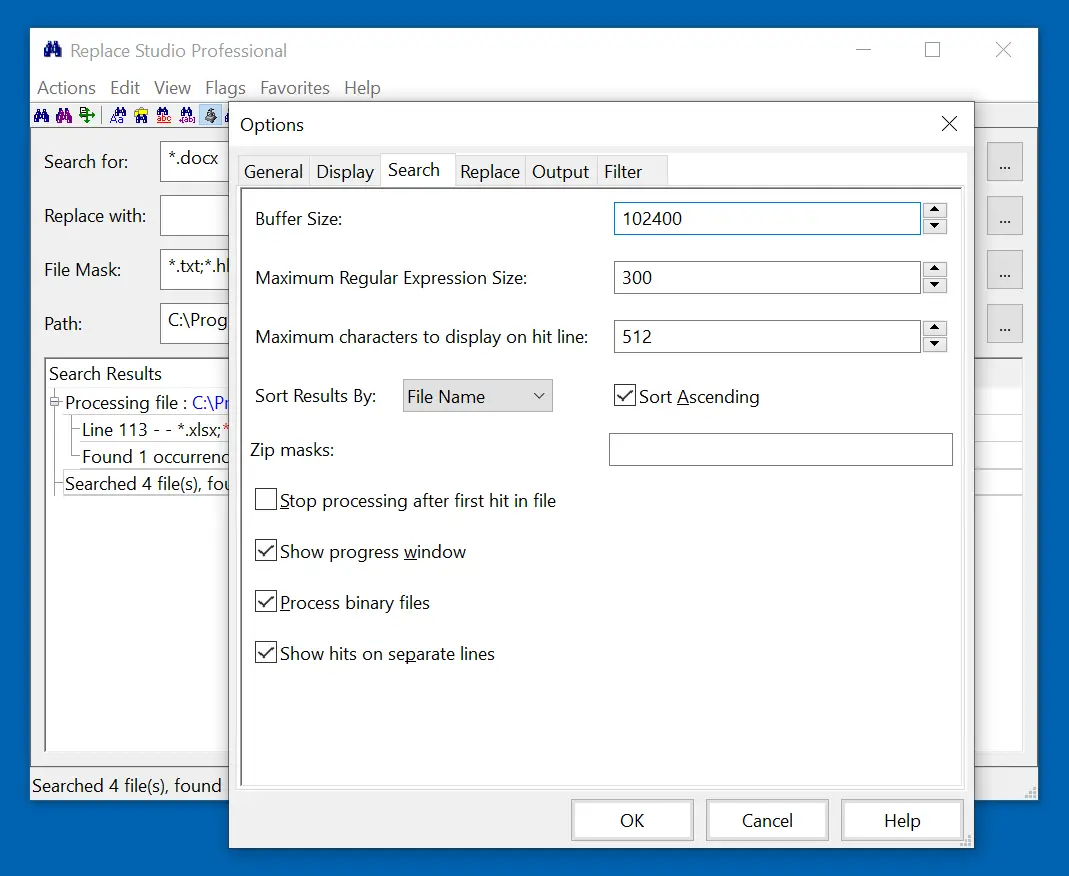Image resolution: width=1069 pixels, height=876 pixels.
Task: Uncheck Process binary files option
Action: point(266,601)
